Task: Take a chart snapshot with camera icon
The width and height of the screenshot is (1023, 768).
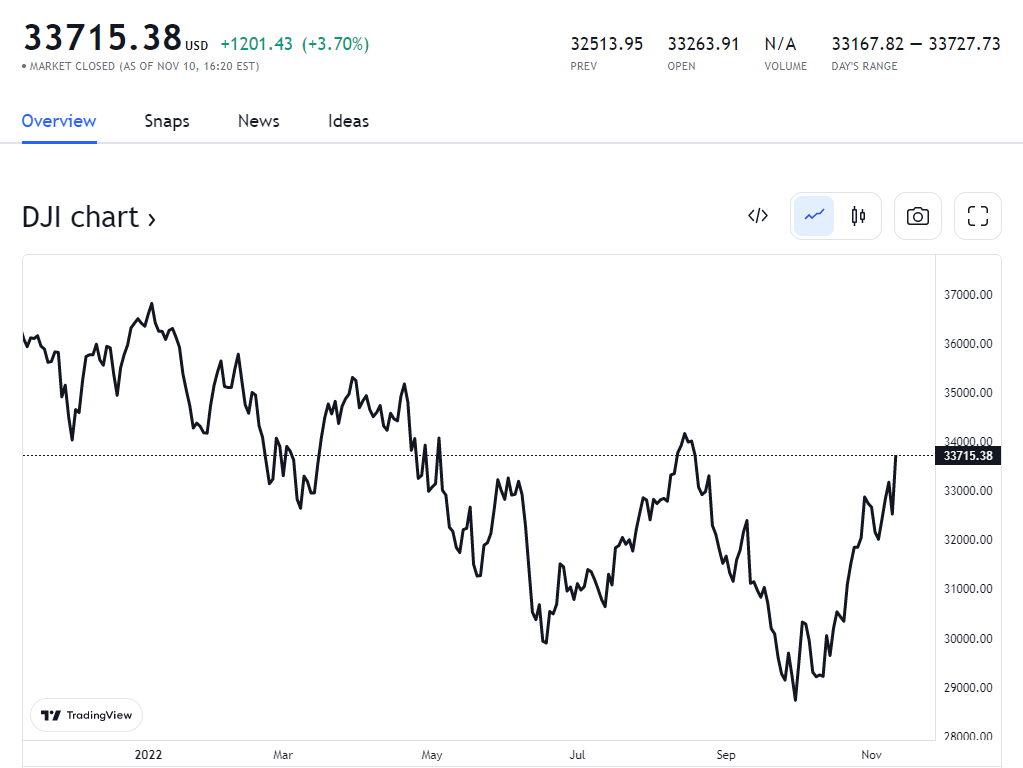Action: (x=918, y=216)
